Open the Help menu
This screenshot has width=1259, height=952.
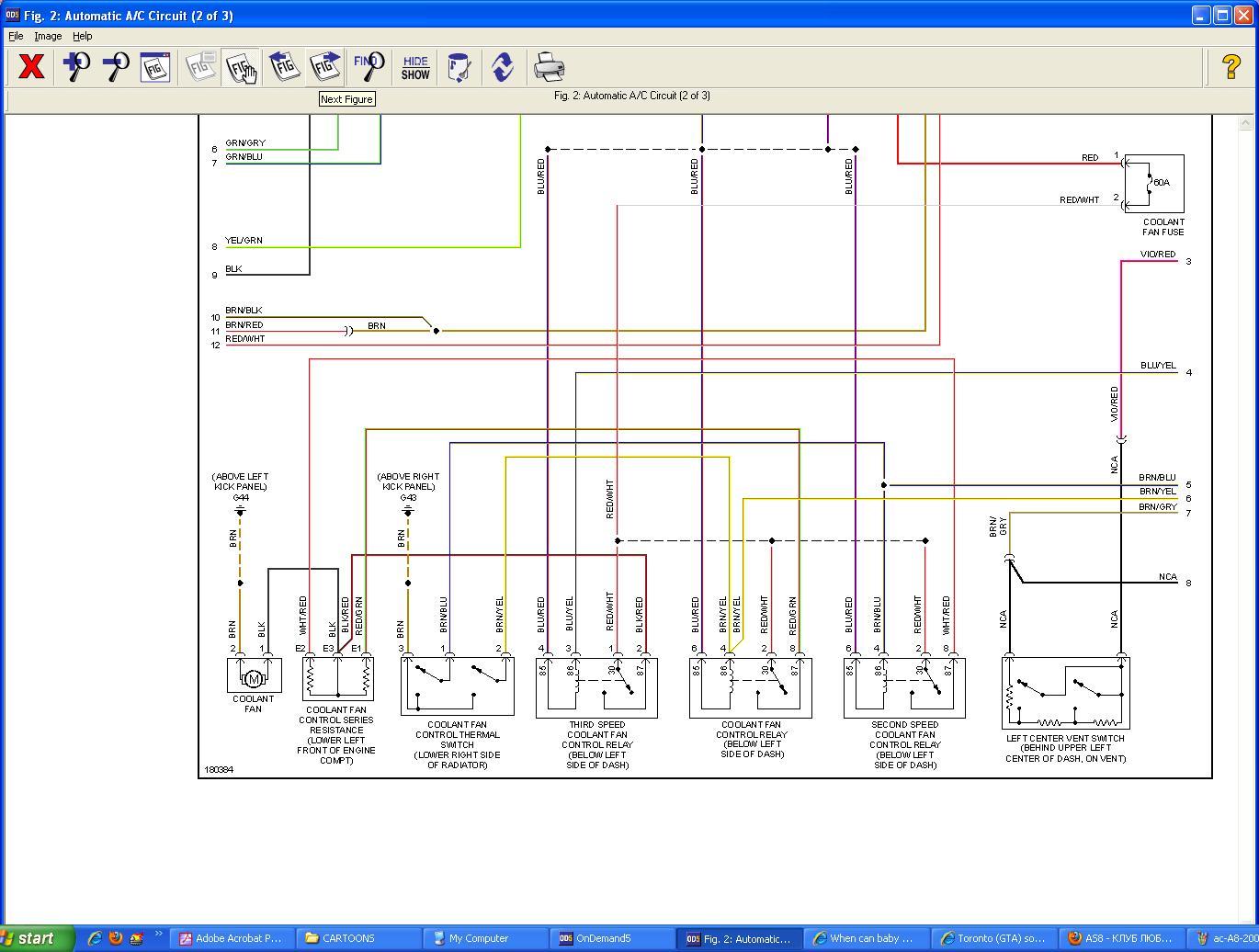(83, 36)
